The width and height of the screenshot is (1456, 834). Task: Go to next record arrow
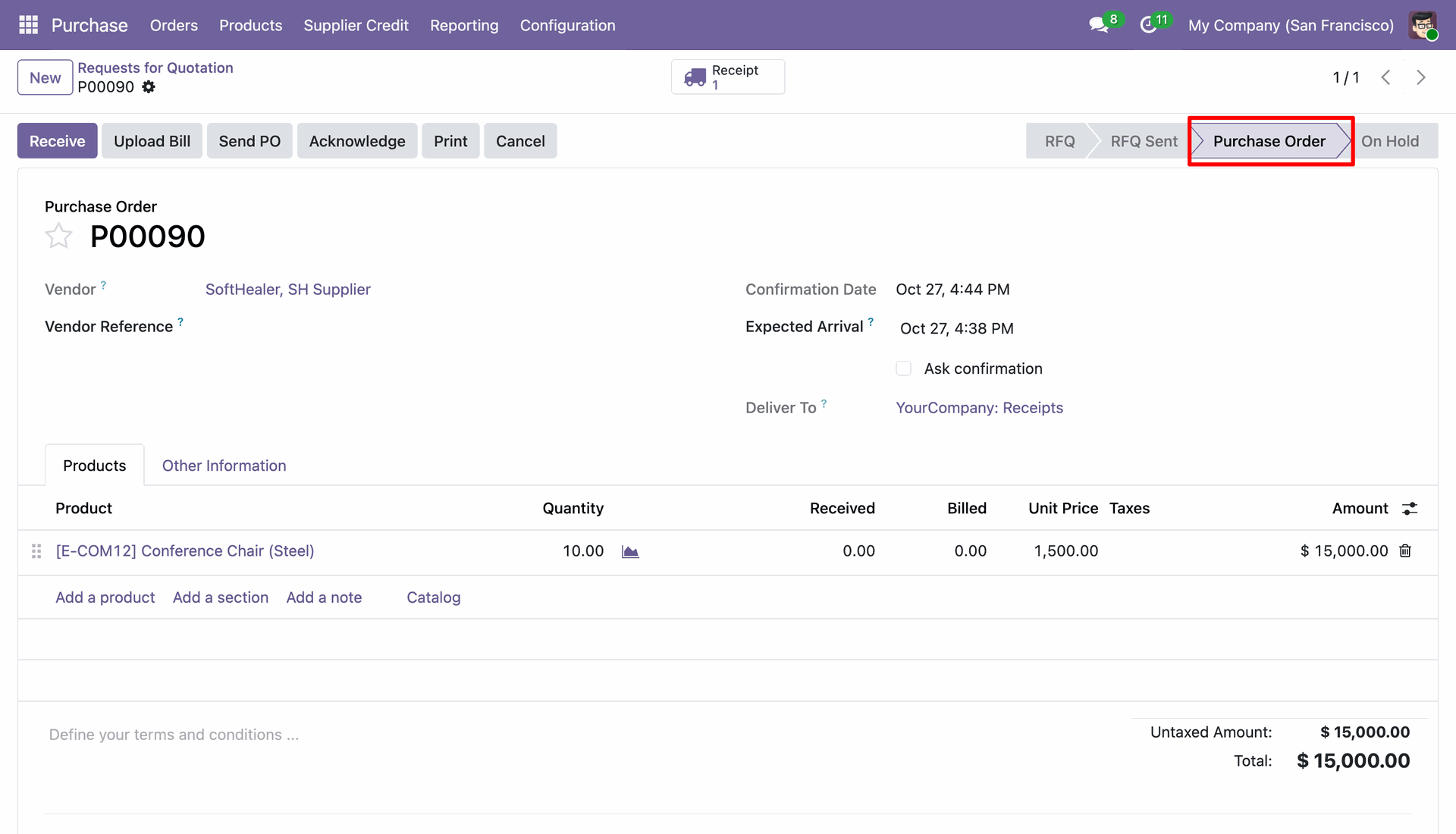coord(1421,77)
